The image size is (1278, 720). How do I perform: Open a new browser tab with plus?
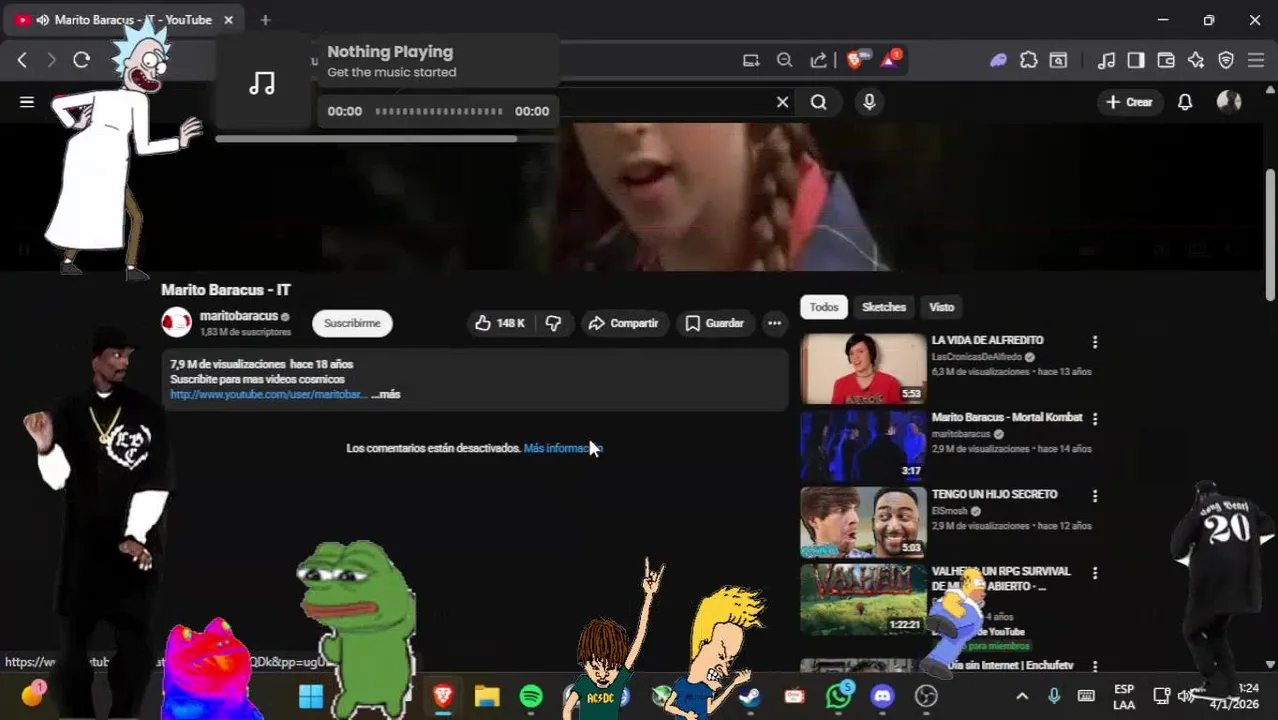265,20
